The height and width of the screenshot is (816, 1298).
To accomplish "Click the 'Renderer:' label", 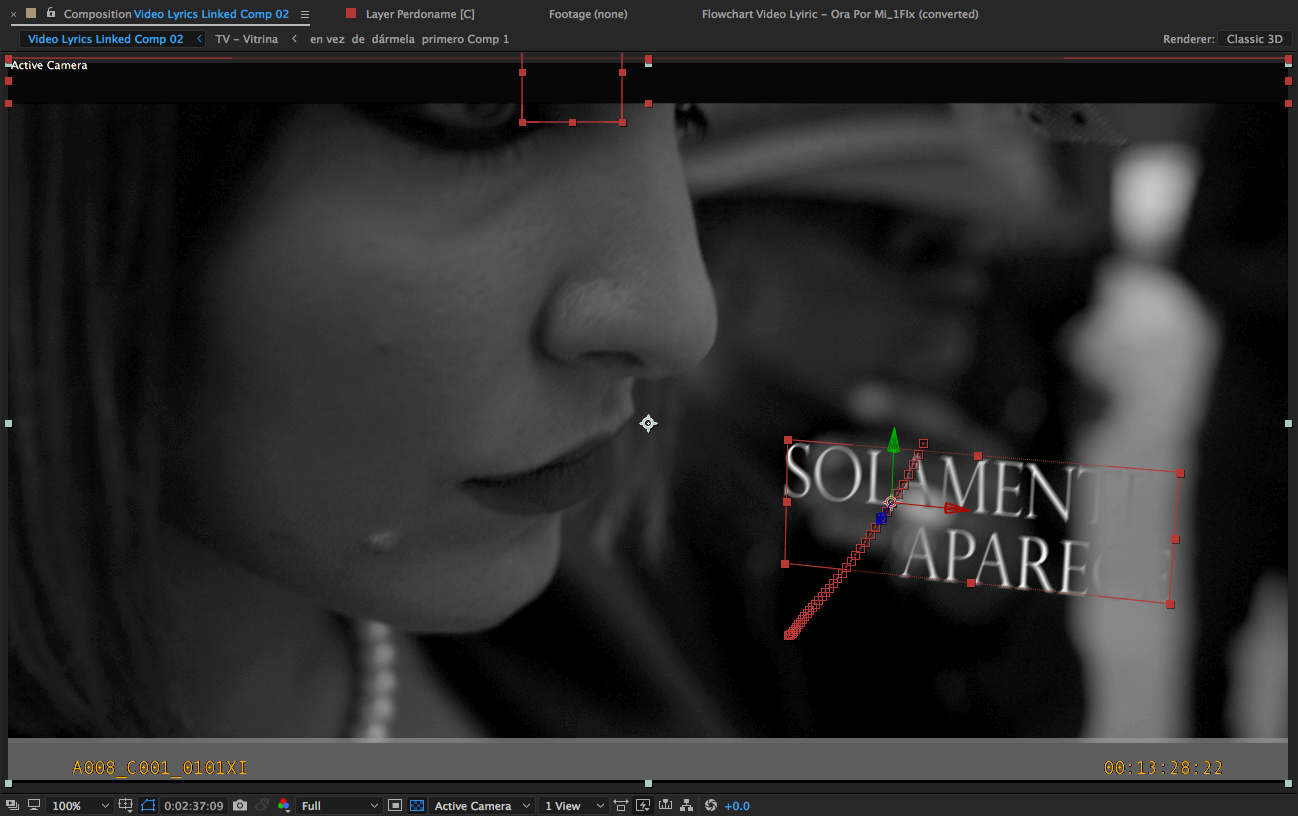I will coord(1188,39).
